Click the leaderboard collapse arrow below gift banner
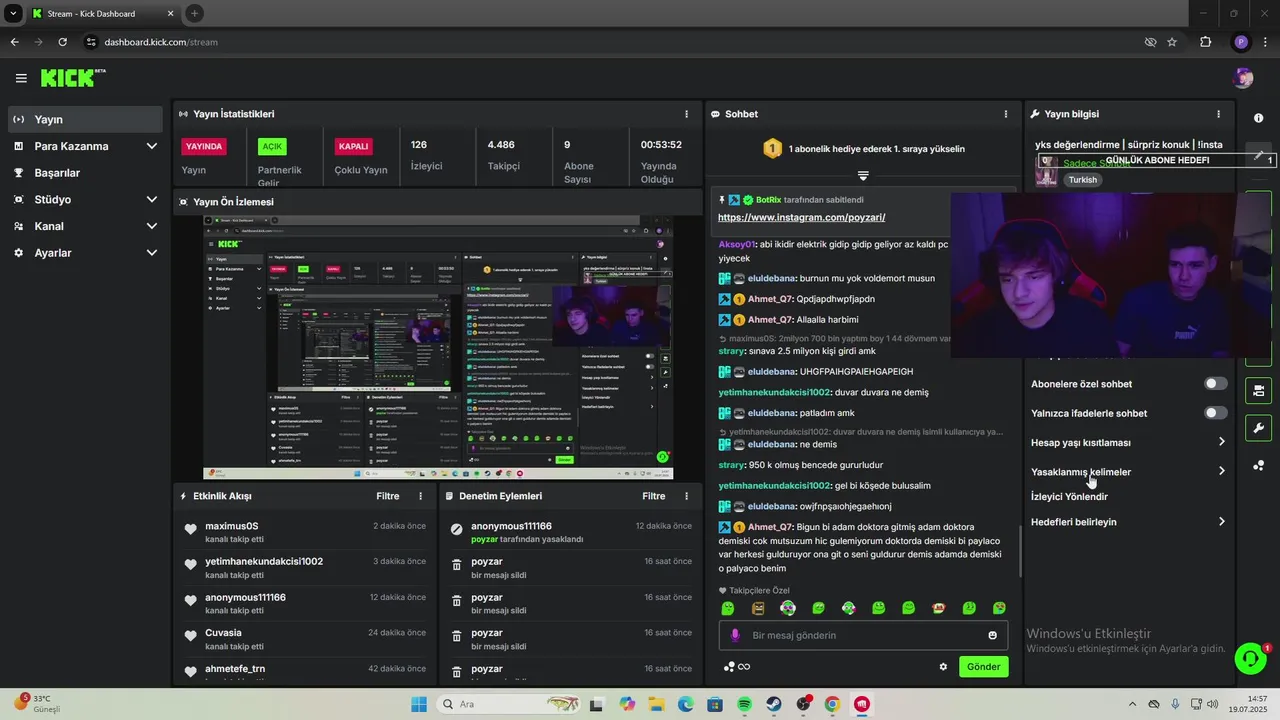Image resolution: width=1280 pixels, height=720 pixels. [x=863, y=175]
